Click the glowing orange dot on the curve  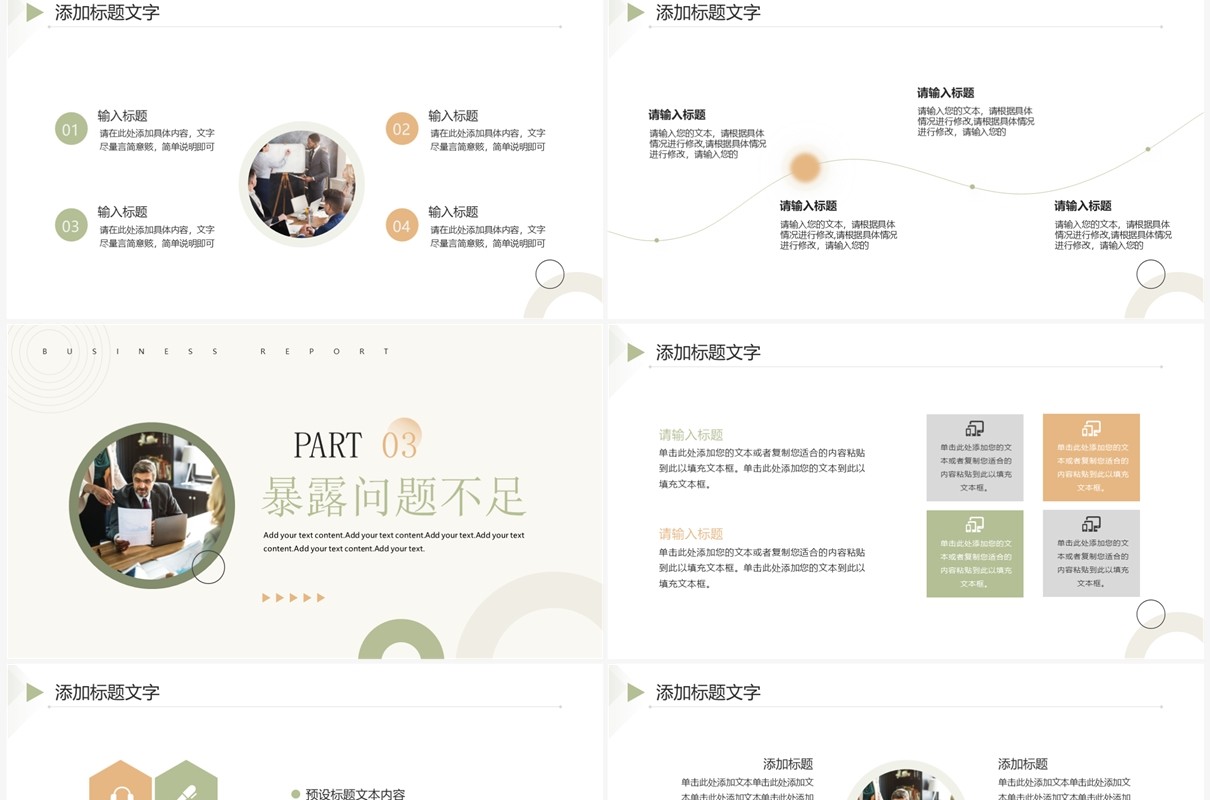[805, 167]
